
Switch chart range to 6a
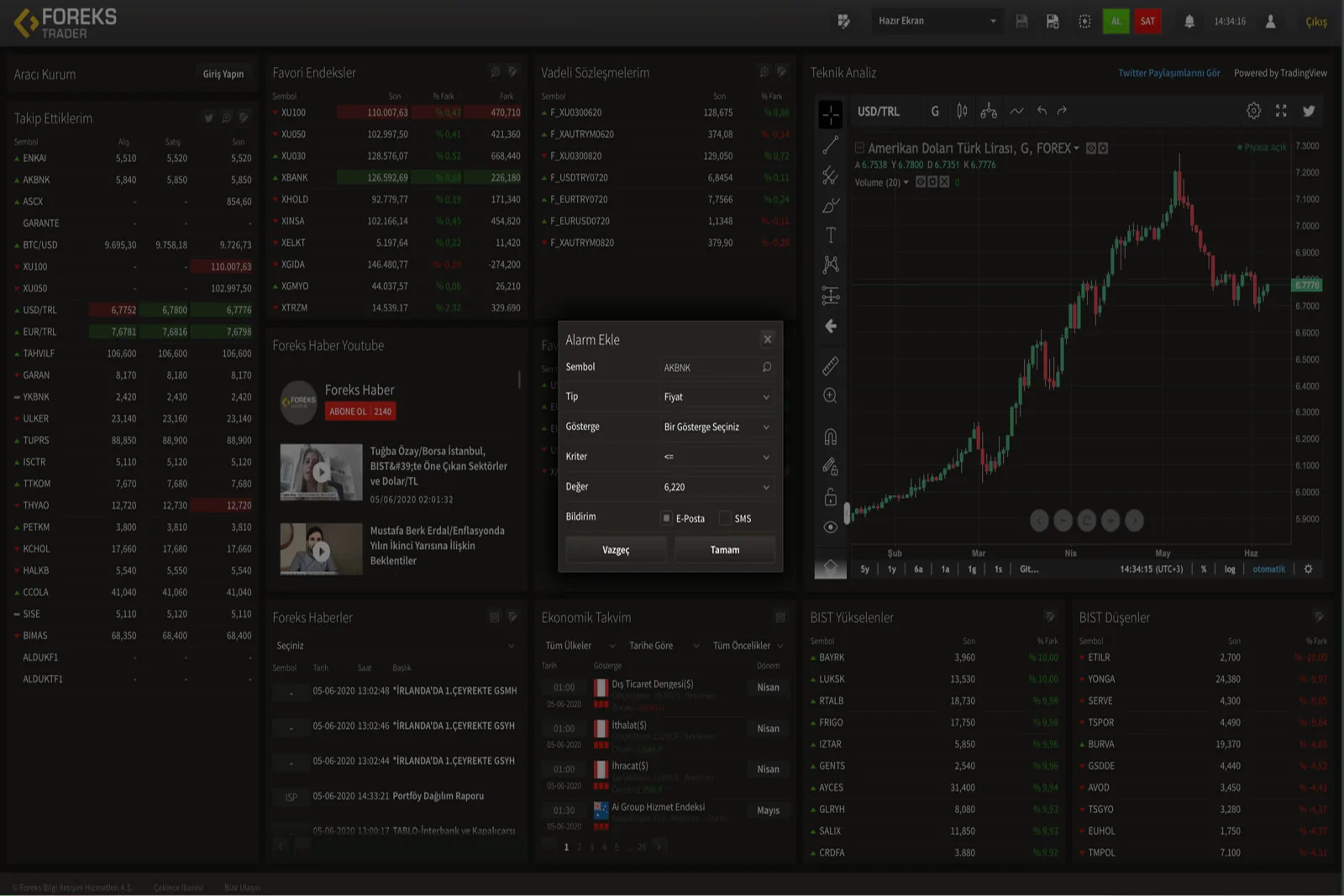pyautogui.click(x=918, y=569)
